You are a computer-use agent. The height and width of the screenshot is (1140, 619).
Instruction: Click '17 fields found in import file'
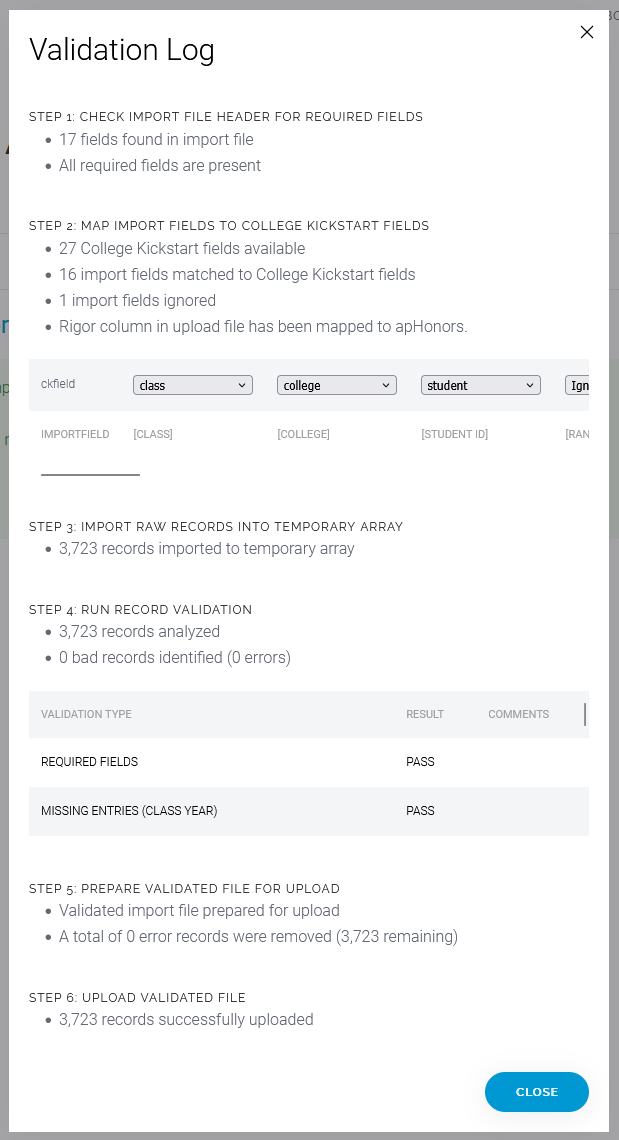coord(156,140)
